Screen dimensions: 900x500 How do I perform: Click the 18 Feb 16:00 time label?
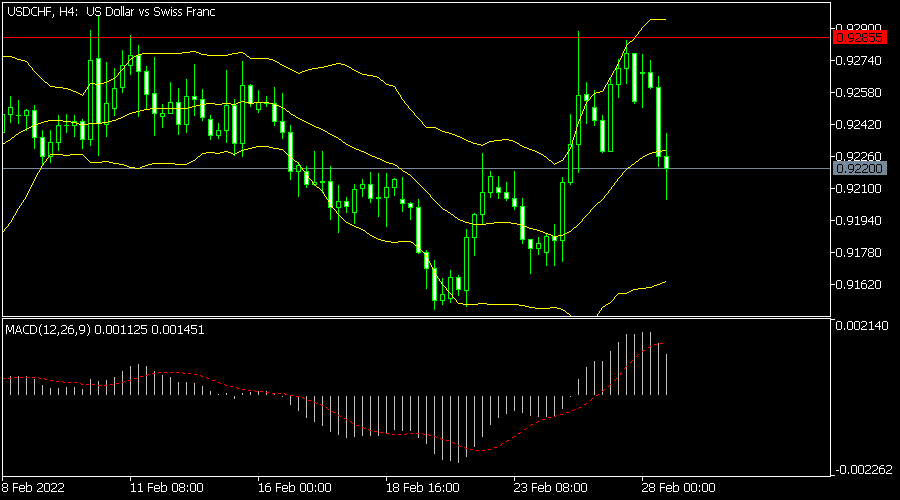tap(422, 488)
